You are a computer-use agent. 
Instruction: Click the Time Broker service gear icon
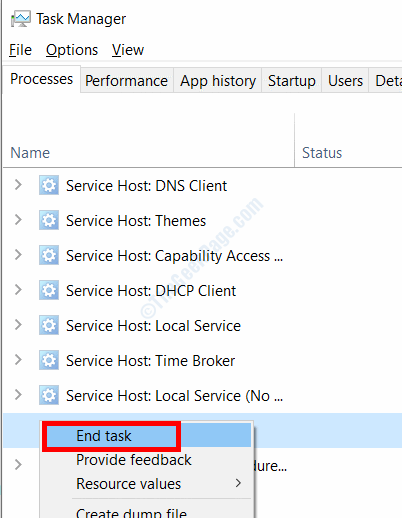[49, 360]
